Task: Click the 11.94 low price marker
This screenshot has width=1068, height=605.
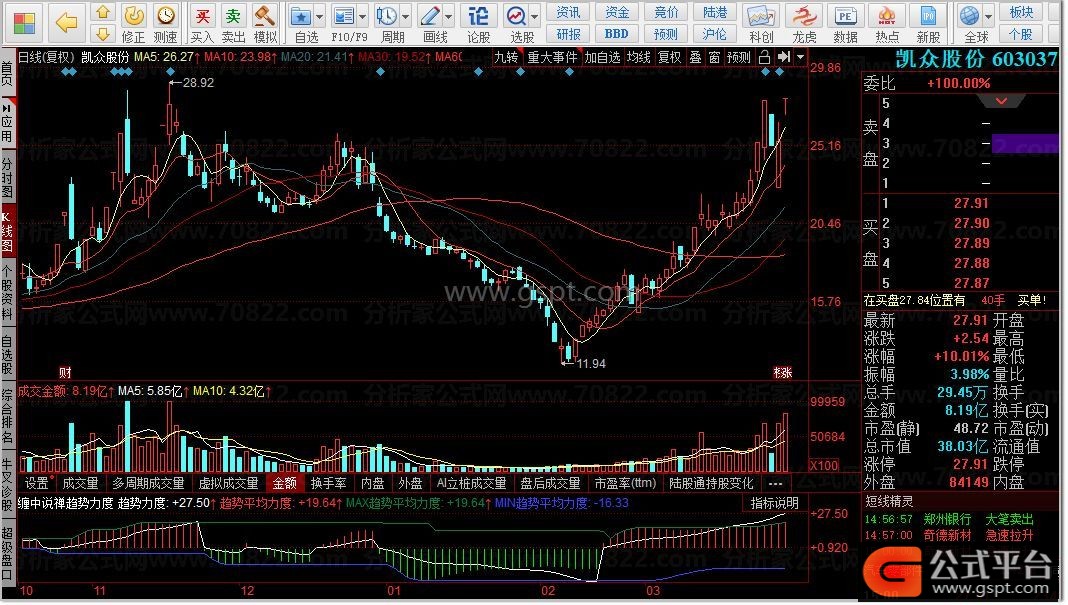Action: pos(590,364)
